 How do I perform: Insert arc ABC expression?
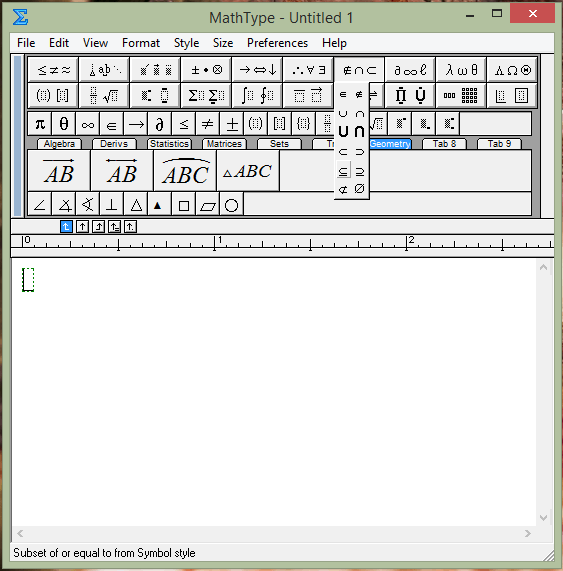(x=185, y=170)
